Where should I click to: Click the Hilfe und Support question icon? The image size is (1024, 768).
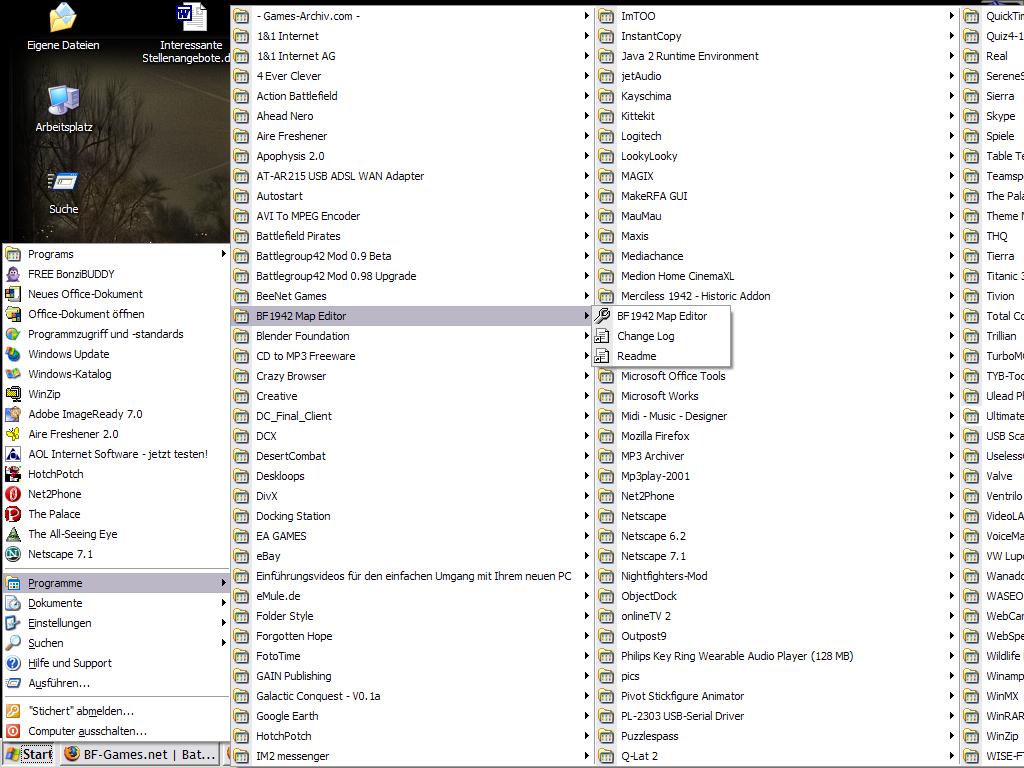[x=13, y=663]
